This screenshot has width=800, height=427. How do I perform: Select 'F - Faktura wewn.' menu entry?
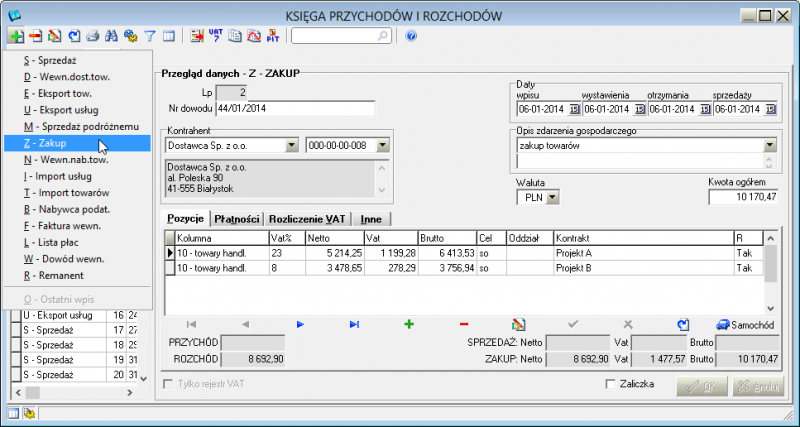coord(77,226)
